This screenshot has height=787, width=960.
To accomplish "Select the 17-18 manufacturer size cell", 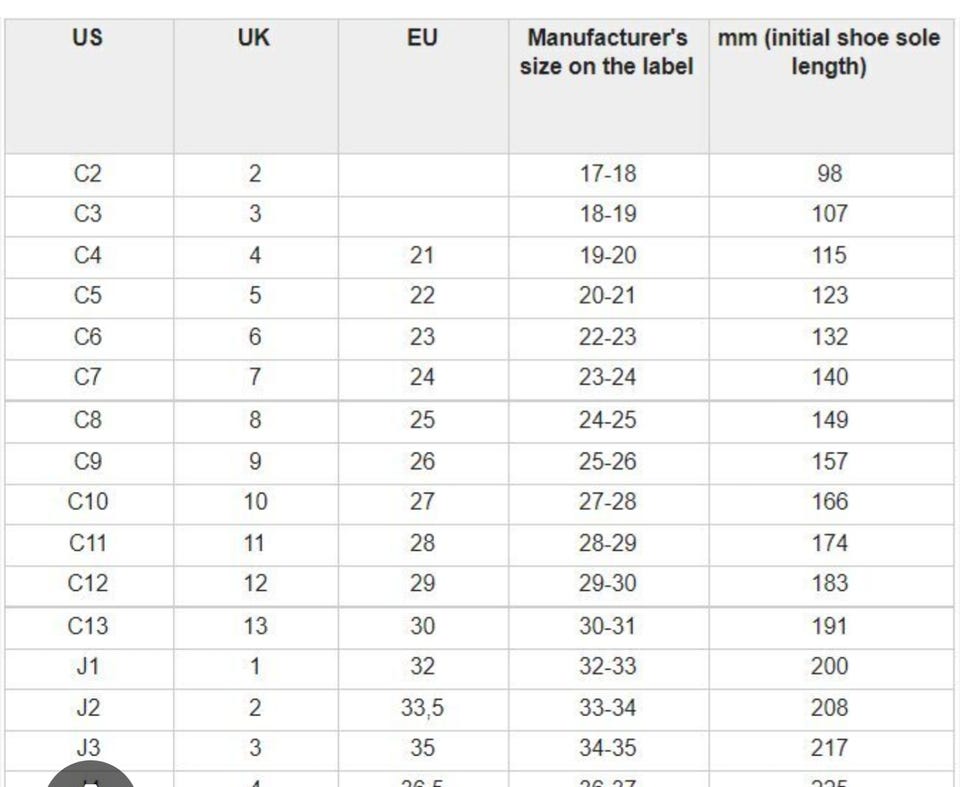I will tap(608, 174).
